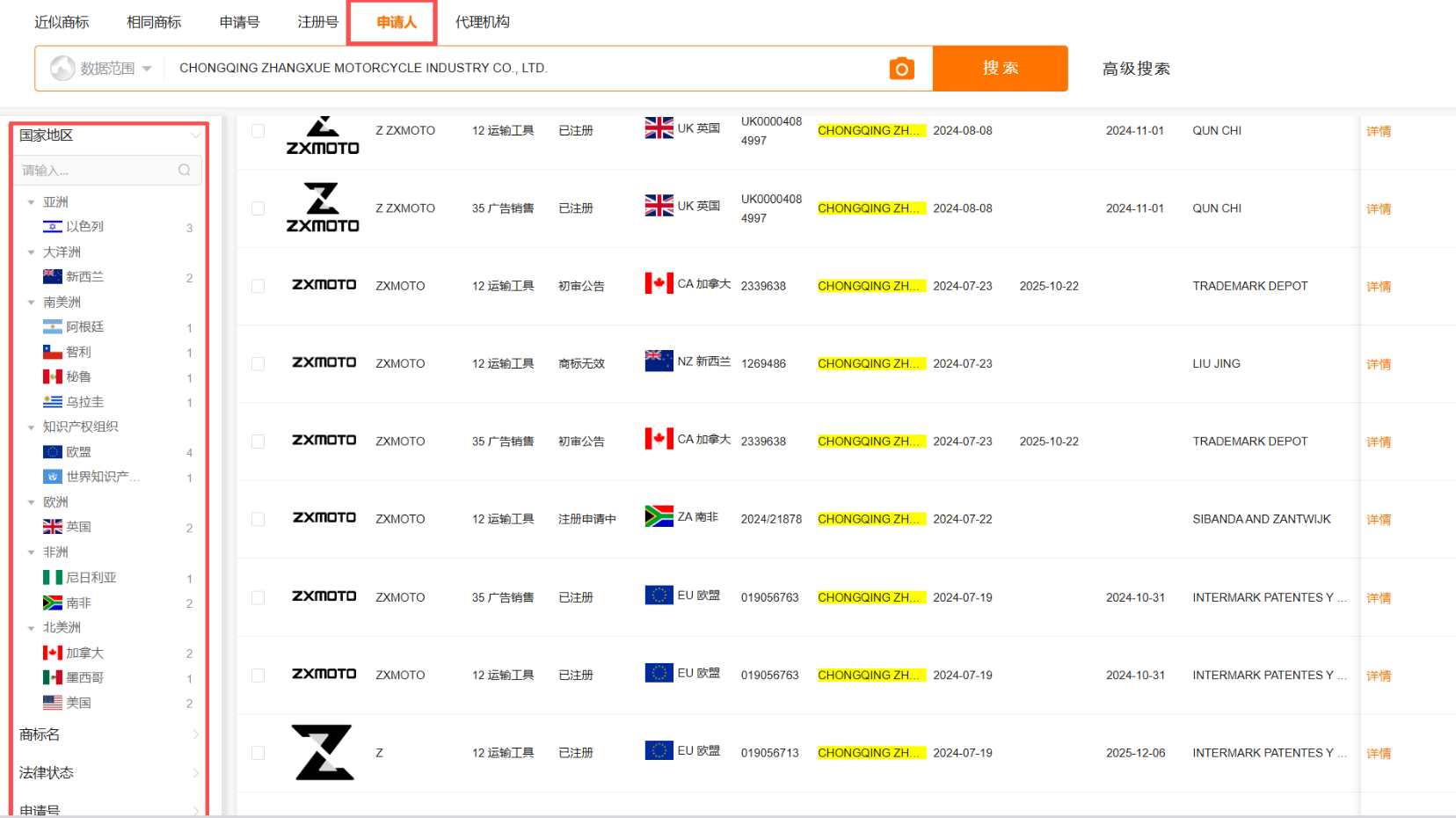Click the orange 搜索 button
This screenshot has height=818, width=1456.
tap(1000, 69)
